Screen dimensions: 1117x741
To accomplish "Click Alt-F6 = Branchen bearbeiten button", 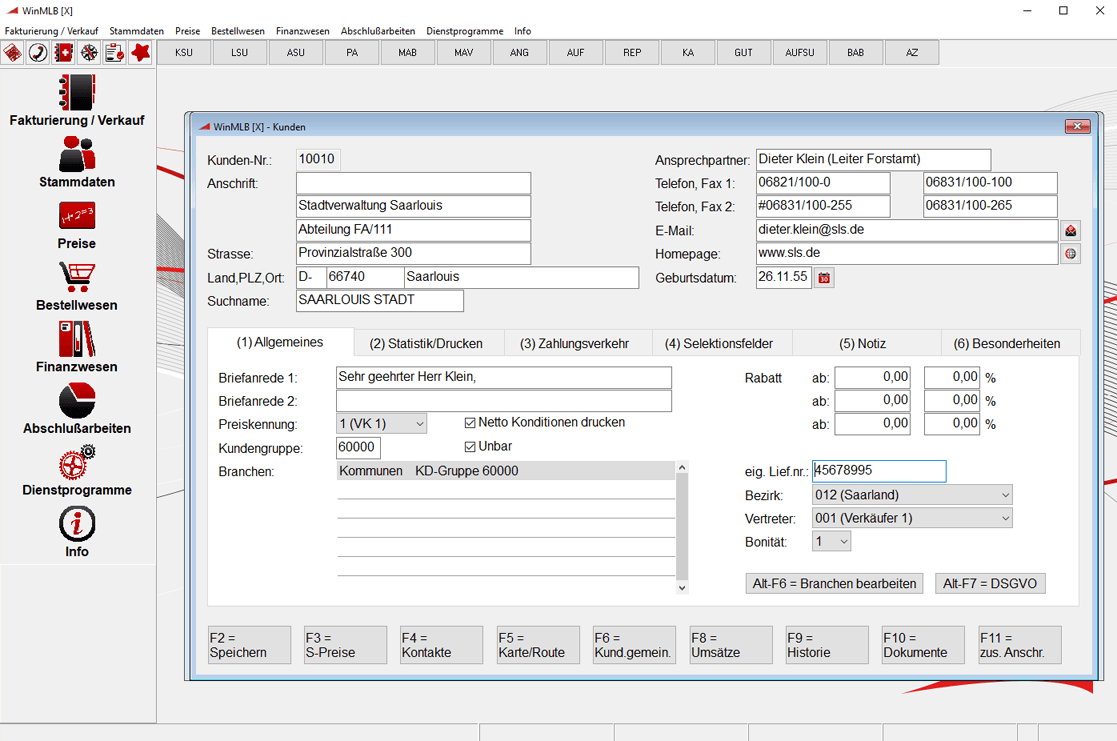I will tap(834, 584).
